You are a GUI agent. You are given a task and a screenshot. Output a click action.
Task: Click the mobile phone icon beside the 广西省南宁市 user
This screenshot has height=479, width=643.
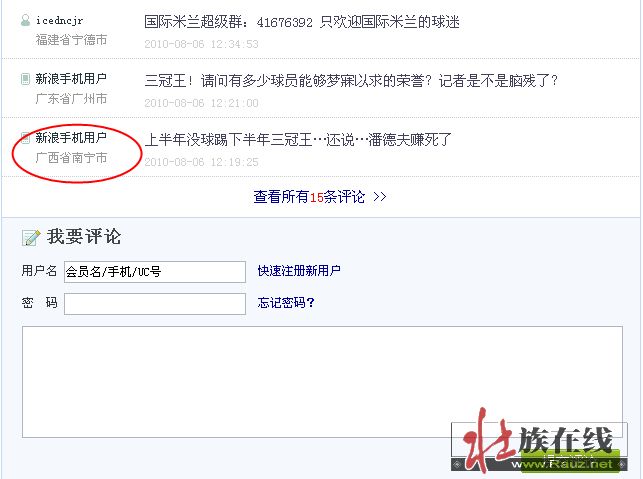click(x=25, y=138)
